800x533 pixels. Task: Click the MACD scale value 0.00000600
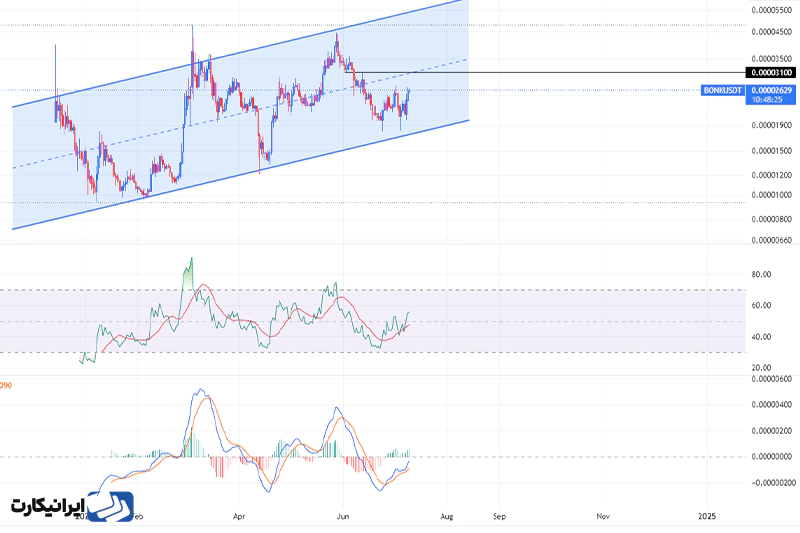click(771, 379)
